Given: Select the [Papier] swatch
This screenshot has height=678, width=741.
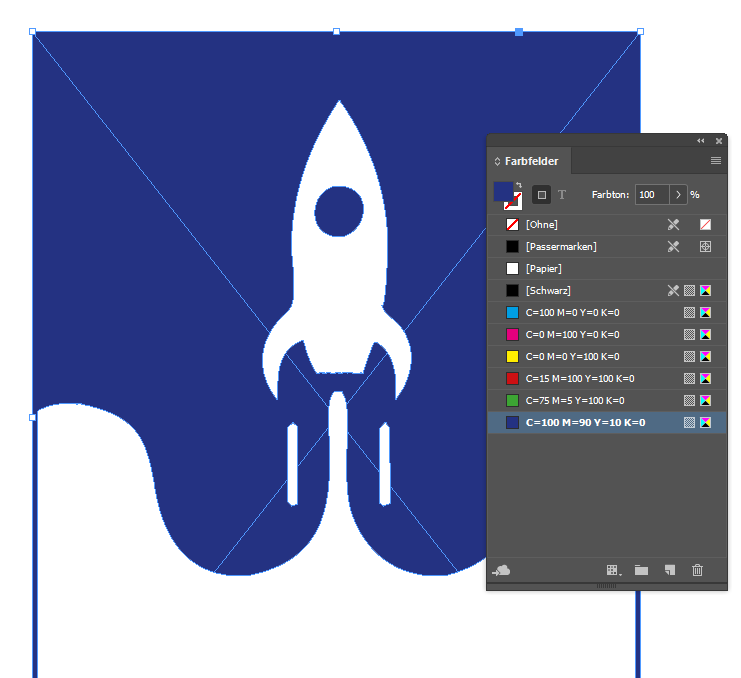Looking at the screenshot, I should (x=545, y=269).
